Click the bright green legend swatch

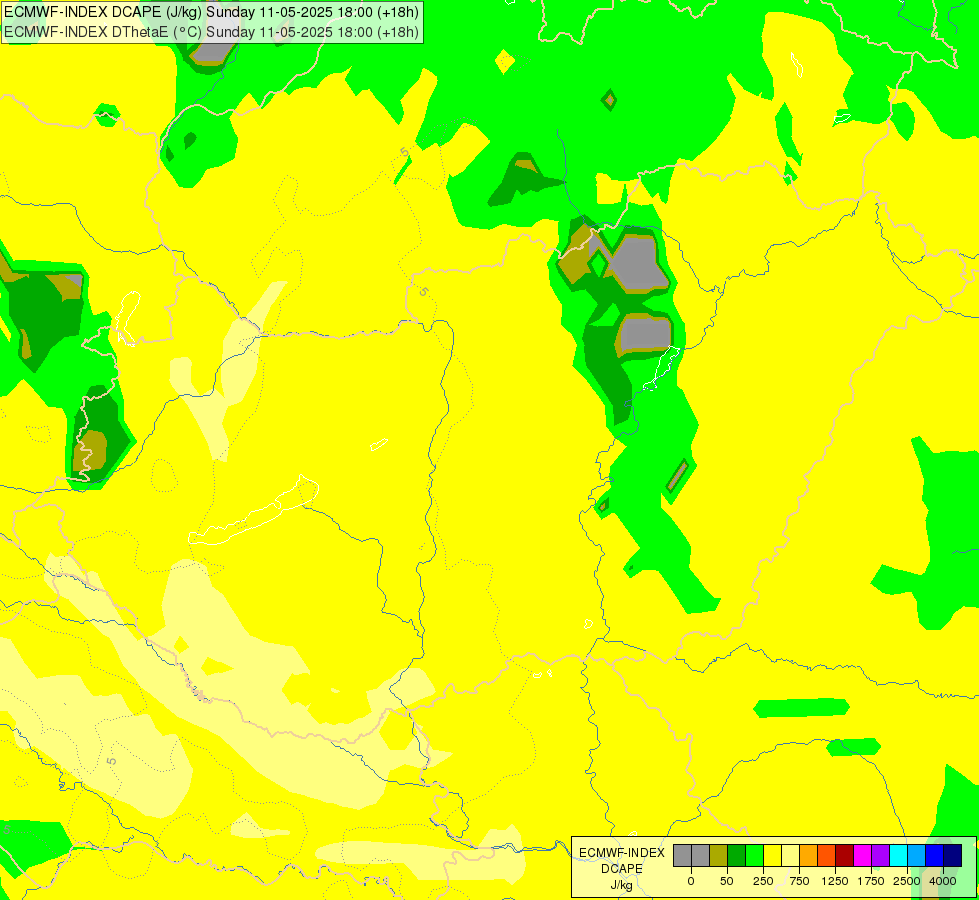coord(754,855)
